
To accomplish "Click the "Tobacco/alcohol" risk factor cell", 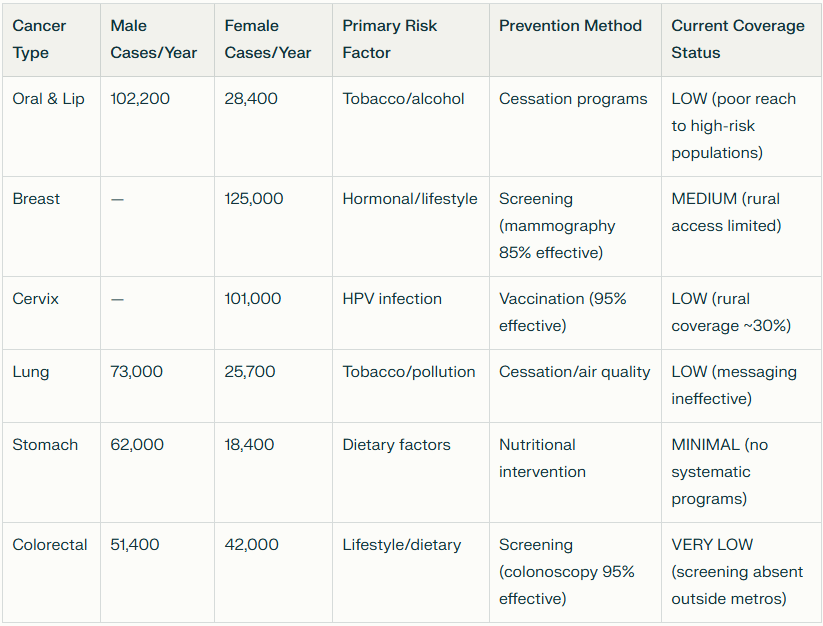I will pos(403,99).
